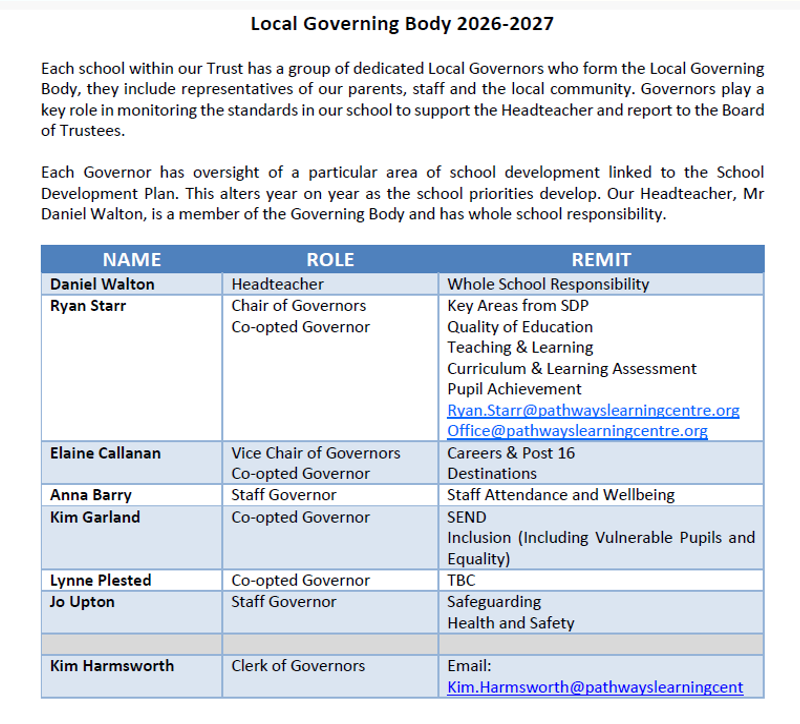Select the ROLE column header

(x=330, y=260)
